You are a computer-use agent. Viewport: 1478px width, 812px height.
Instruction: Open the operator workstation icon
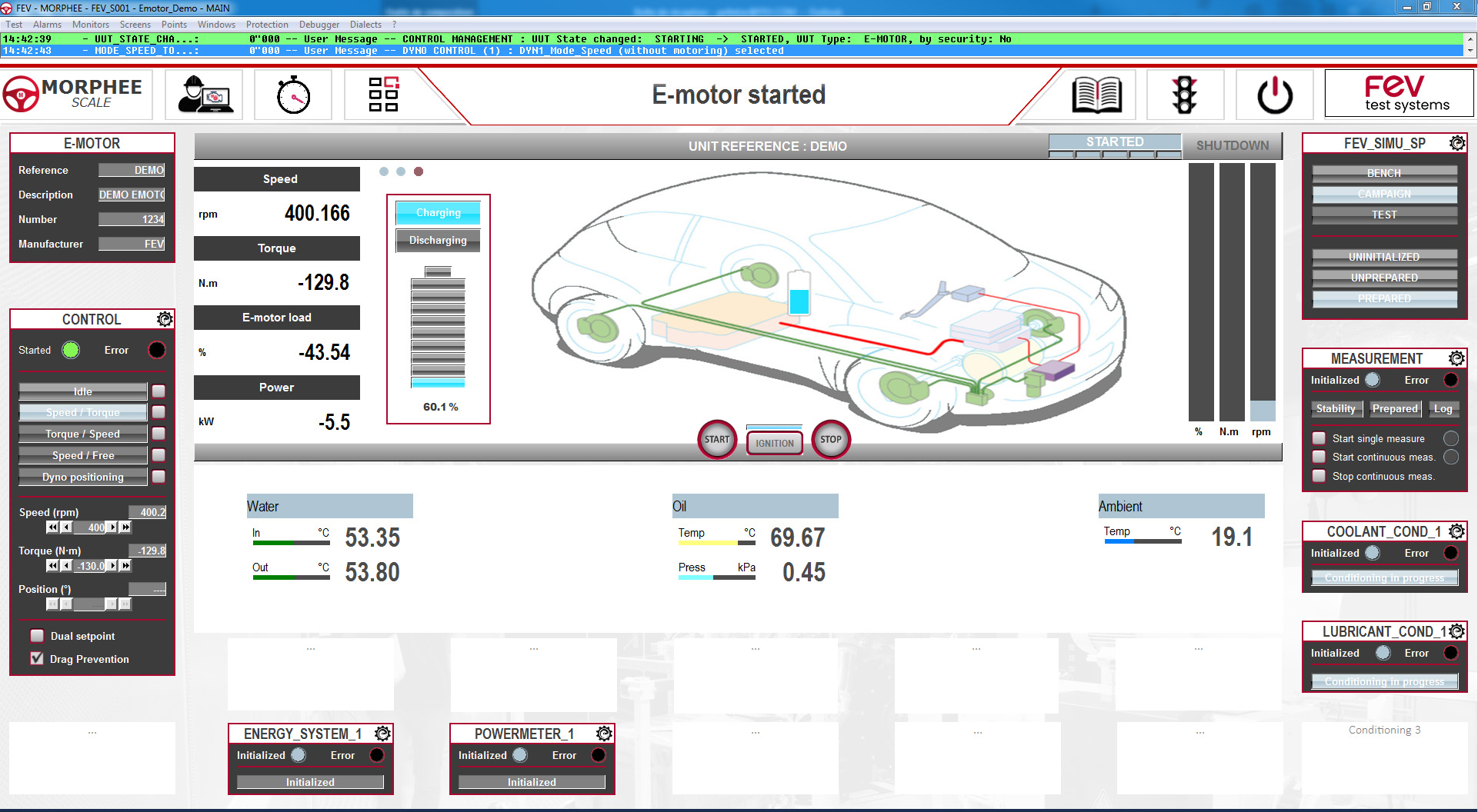click(x=205, y=95)
